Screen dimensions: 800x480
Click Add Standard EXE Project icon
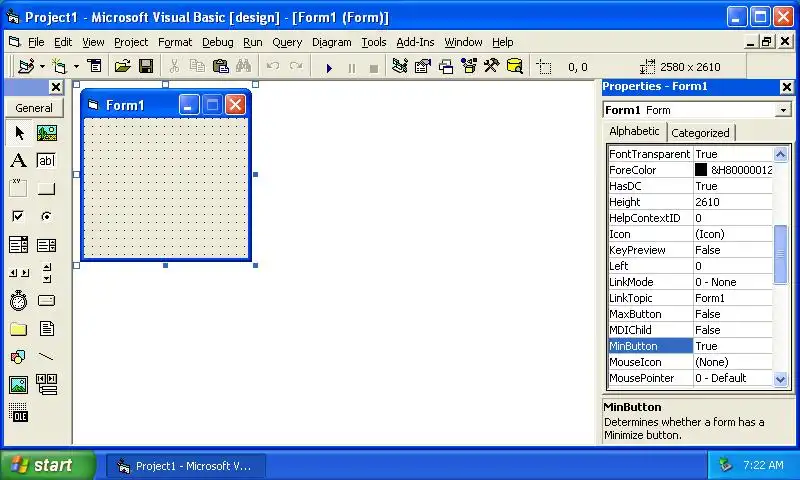(26, 66)
